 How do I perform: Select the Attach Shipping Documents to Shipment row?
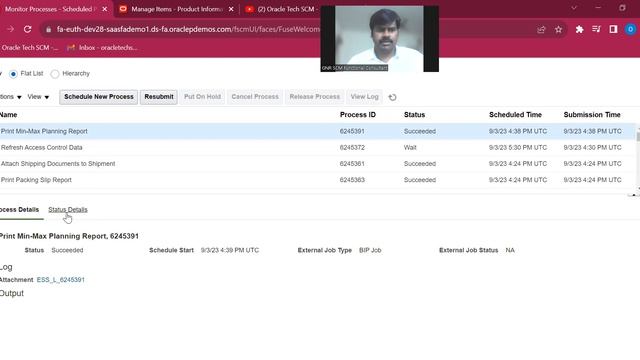tap(318, 164)
